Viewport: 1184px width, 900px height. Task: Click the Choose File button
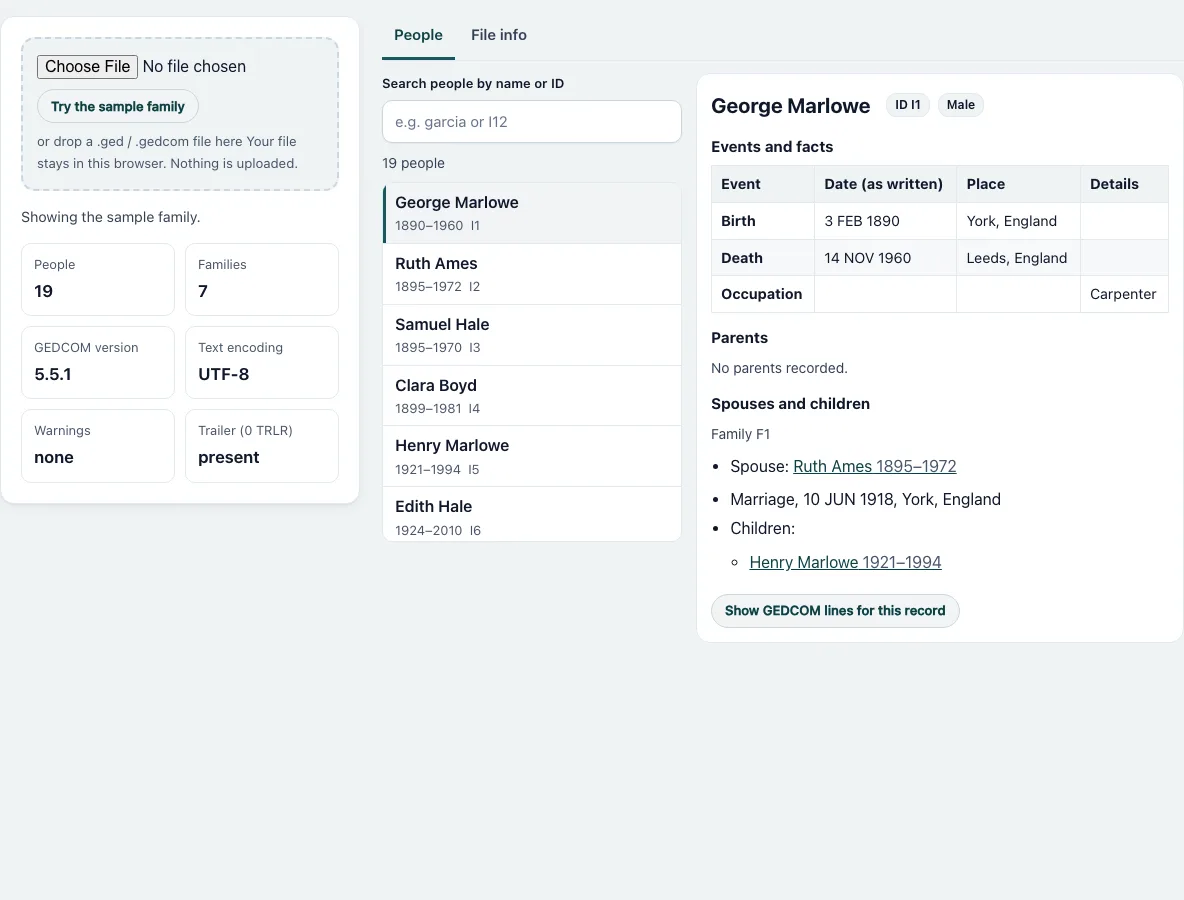click(x=88, y=66)
